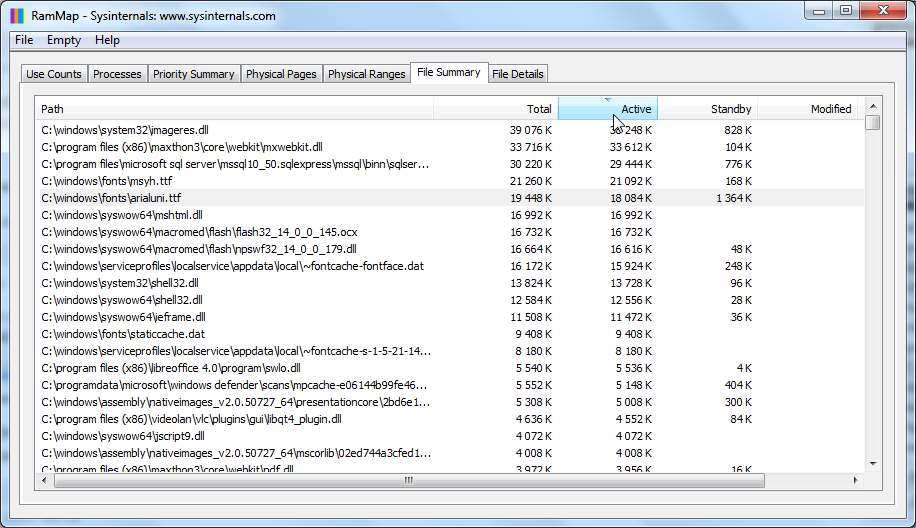Open the File menu
This screenshot has width=916, height=528.
click(x=24, y=40)
